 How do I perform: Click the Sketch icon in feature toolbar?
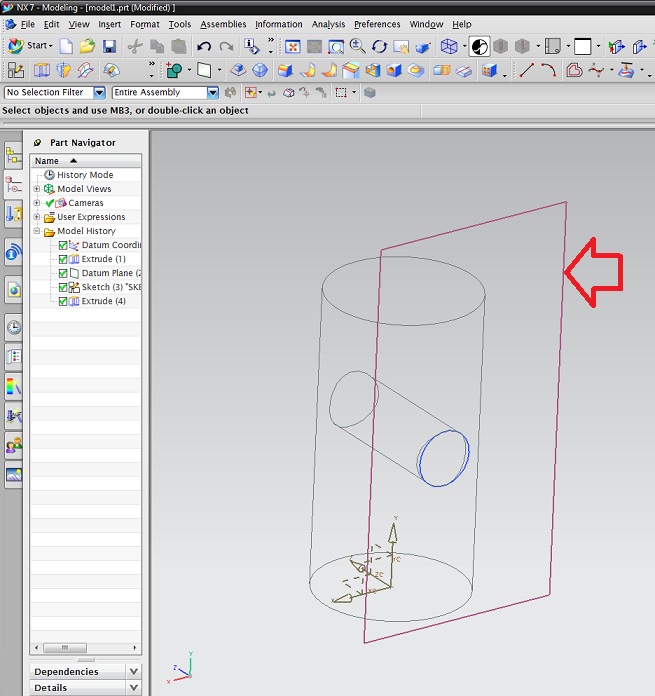[x=16, y=70]
